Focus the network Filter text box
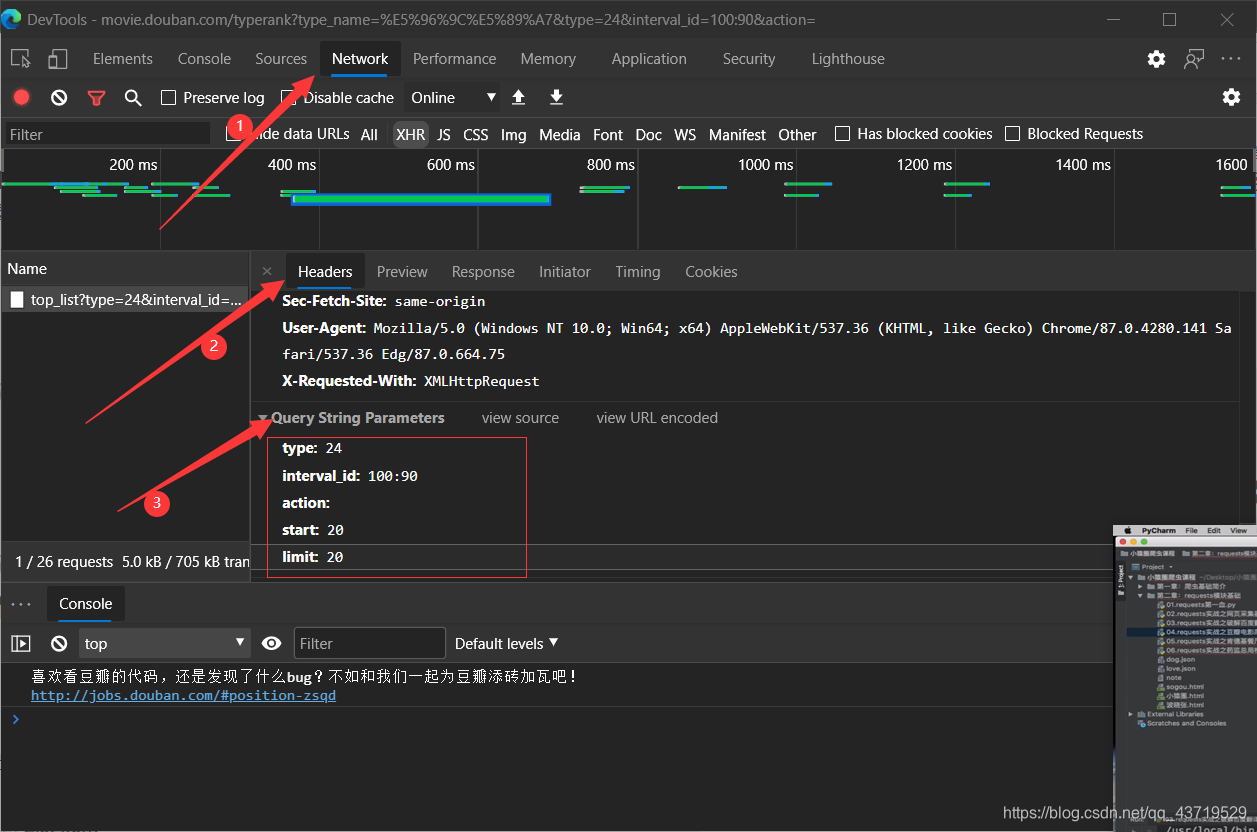The image size is (1257, 832). click(x=107, y=134)
